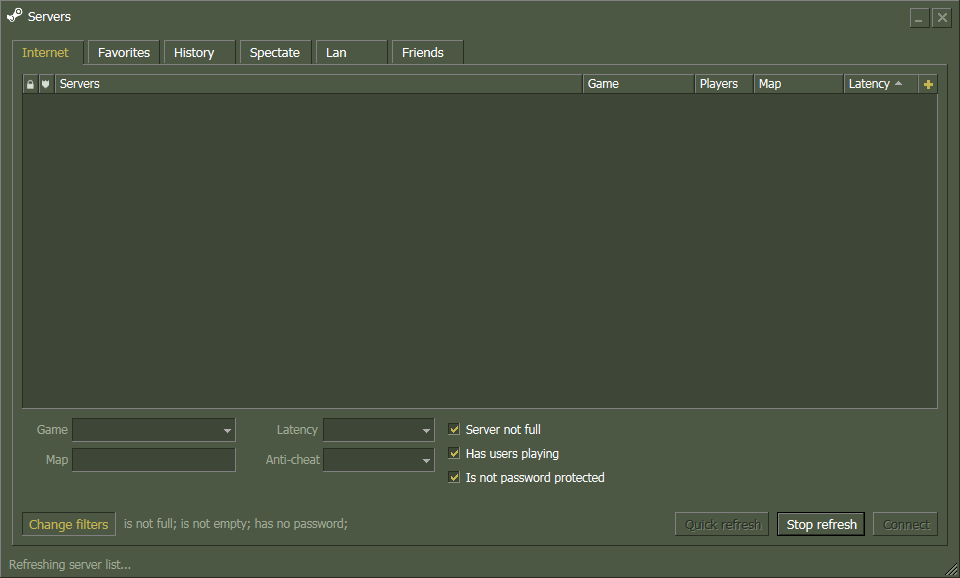Screen dimensions: 960x578
Task: Click the Map filter text field
Action: pos(154,460)
